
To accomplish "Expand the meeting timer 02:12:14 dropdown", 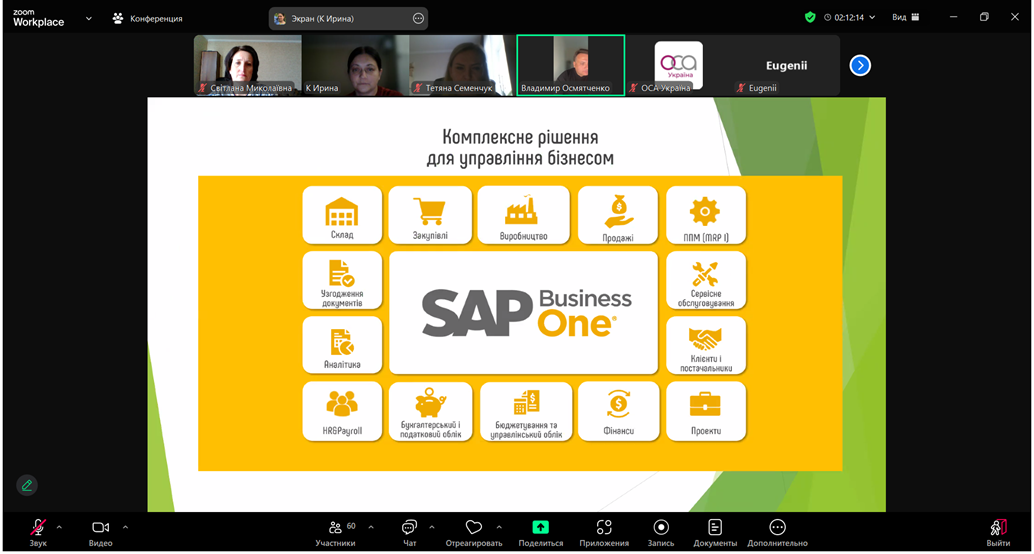I will click(x=850, y=18).
